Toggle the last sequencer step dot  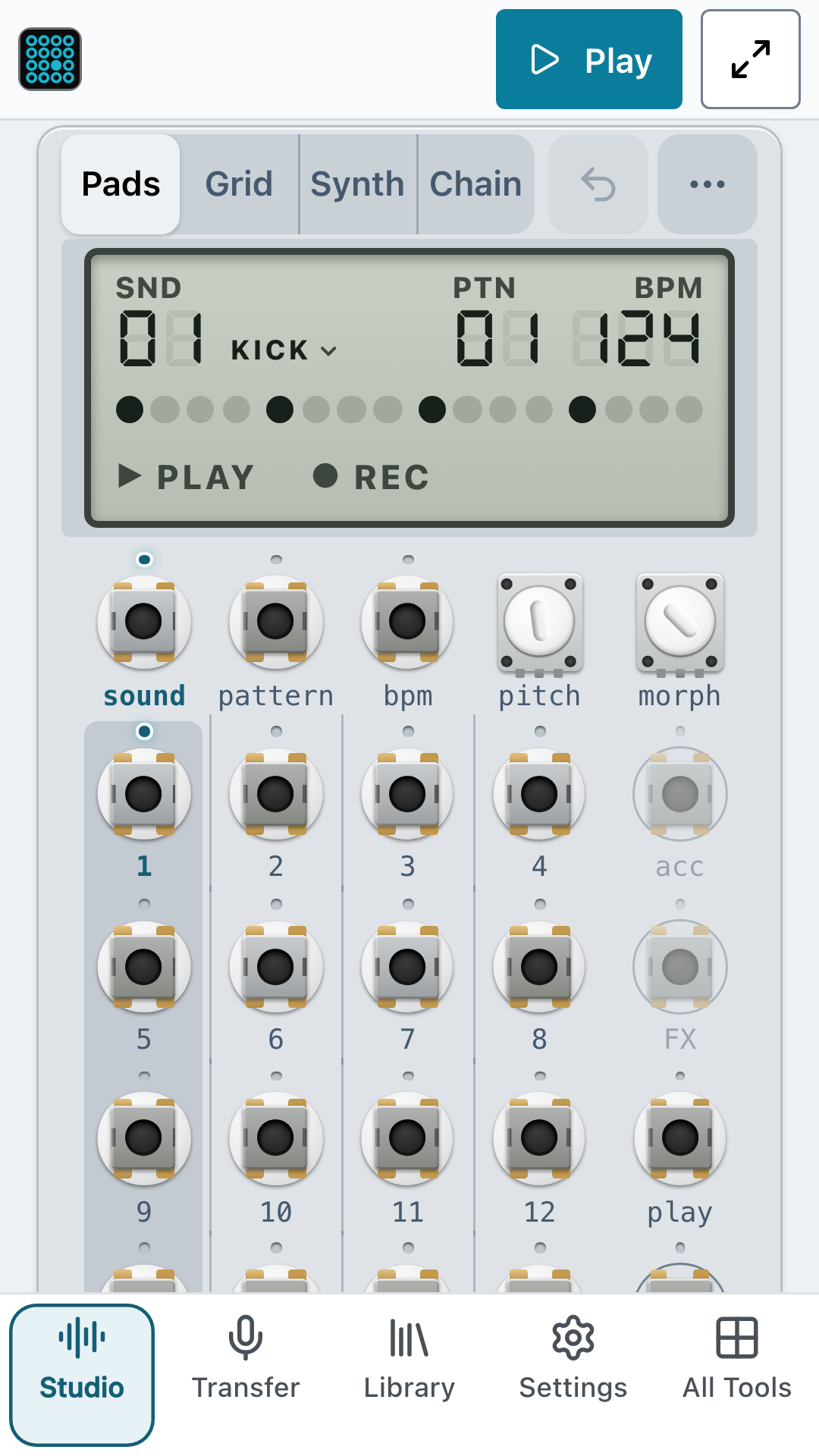tap(689, 409)
